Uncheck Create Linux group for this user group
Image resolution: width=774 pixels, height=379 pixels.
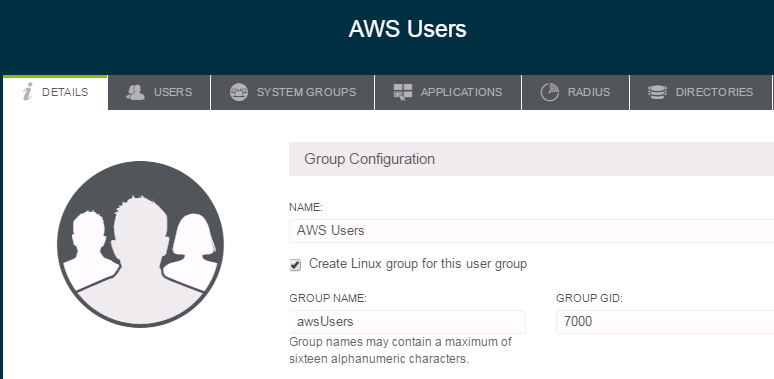[295, 265]
